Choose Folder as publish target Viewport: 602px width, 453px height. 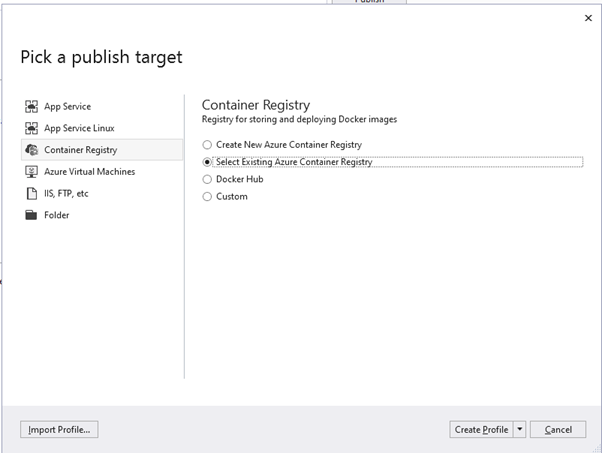point(102,215)
